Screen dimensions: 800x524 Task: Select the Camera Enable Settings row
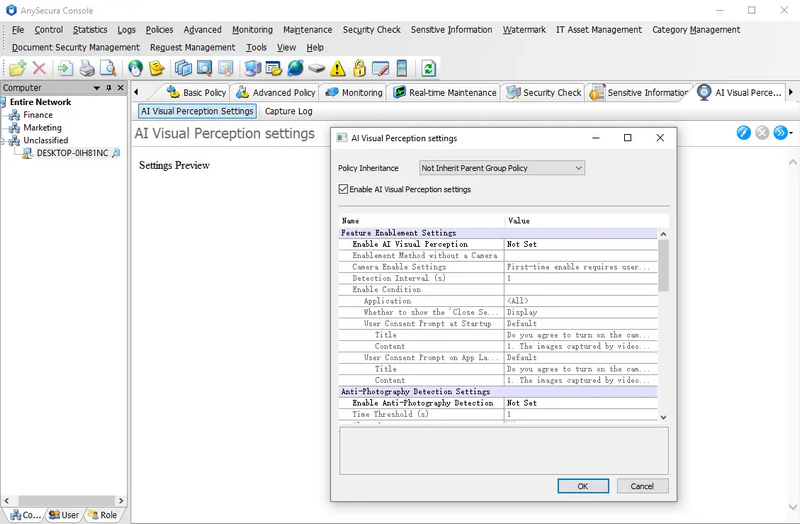(498, 267)
